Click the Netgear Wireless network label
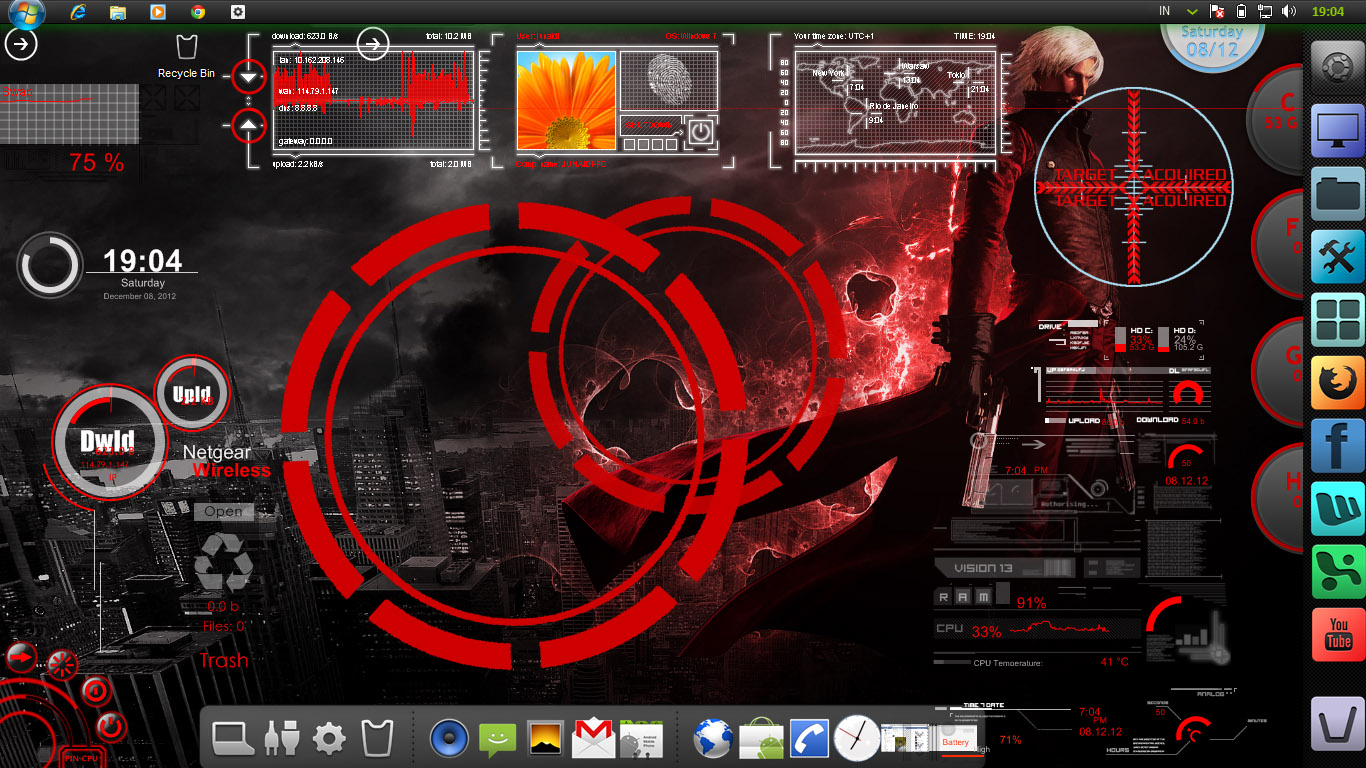 click(x=227, y=461)
